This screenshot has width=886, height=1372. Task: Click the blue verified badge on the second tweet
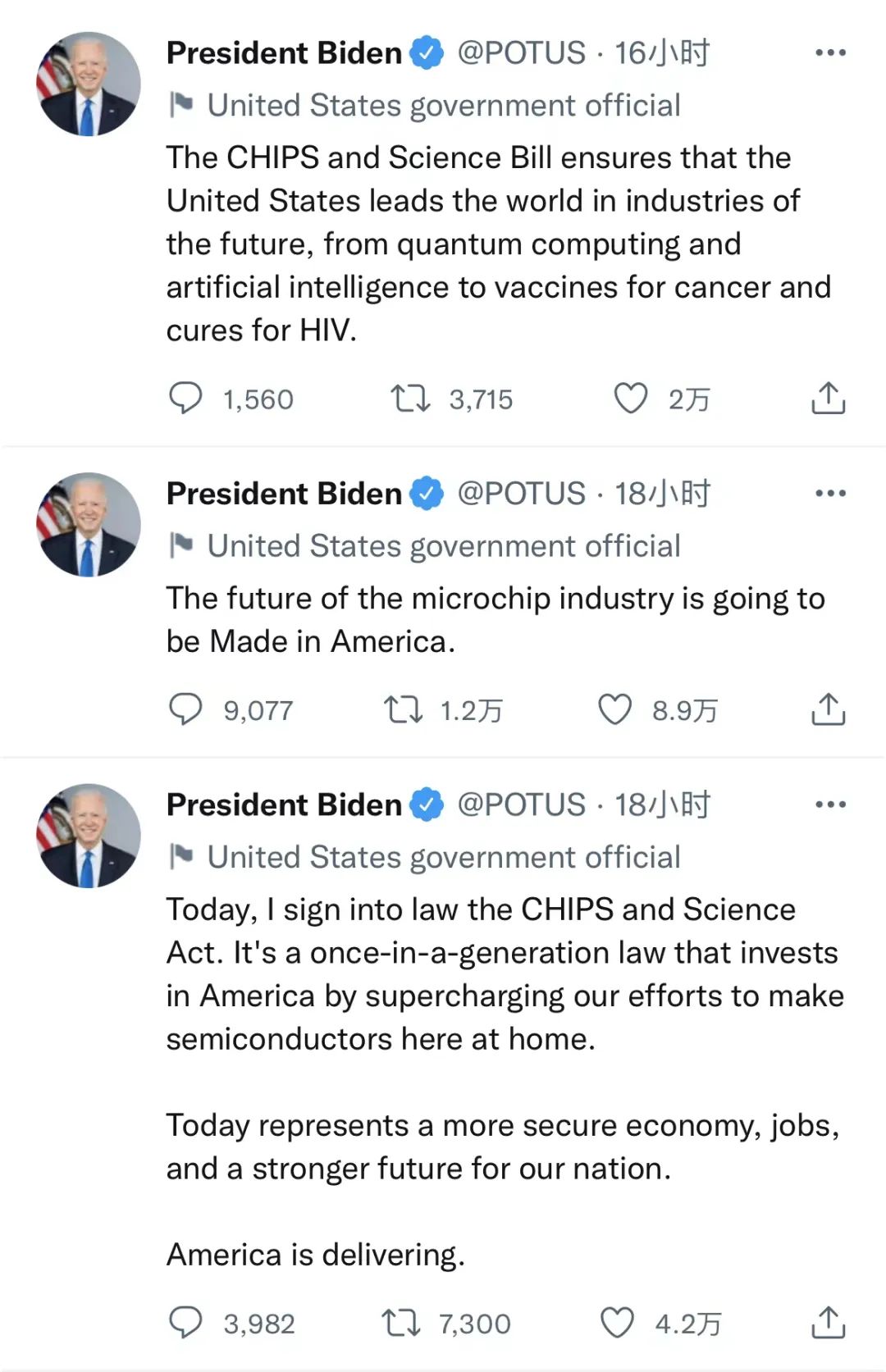427,494
